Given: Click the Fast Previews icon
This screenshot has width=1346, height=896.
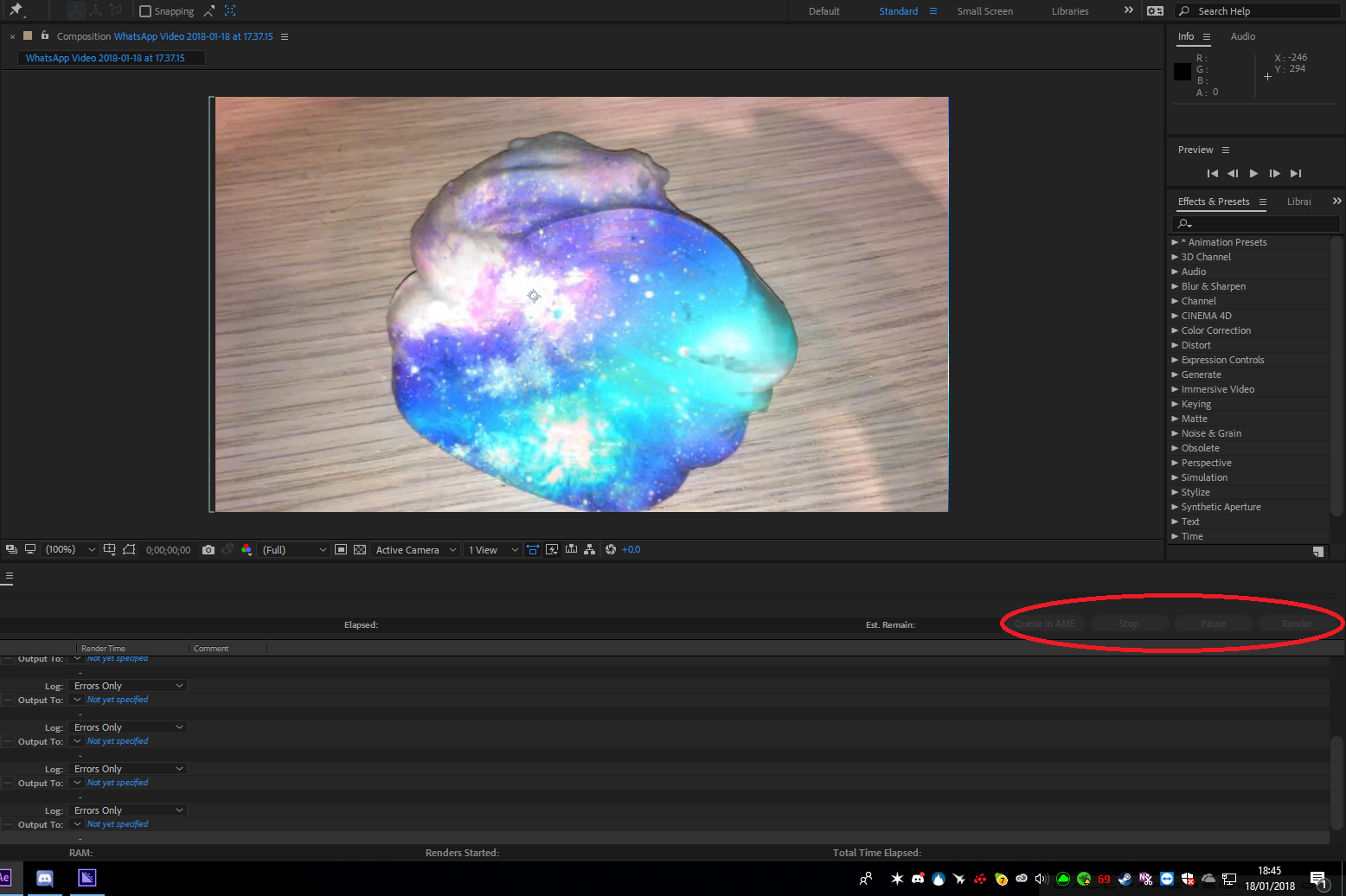Looking at the screenshot, I should (552, 549).
